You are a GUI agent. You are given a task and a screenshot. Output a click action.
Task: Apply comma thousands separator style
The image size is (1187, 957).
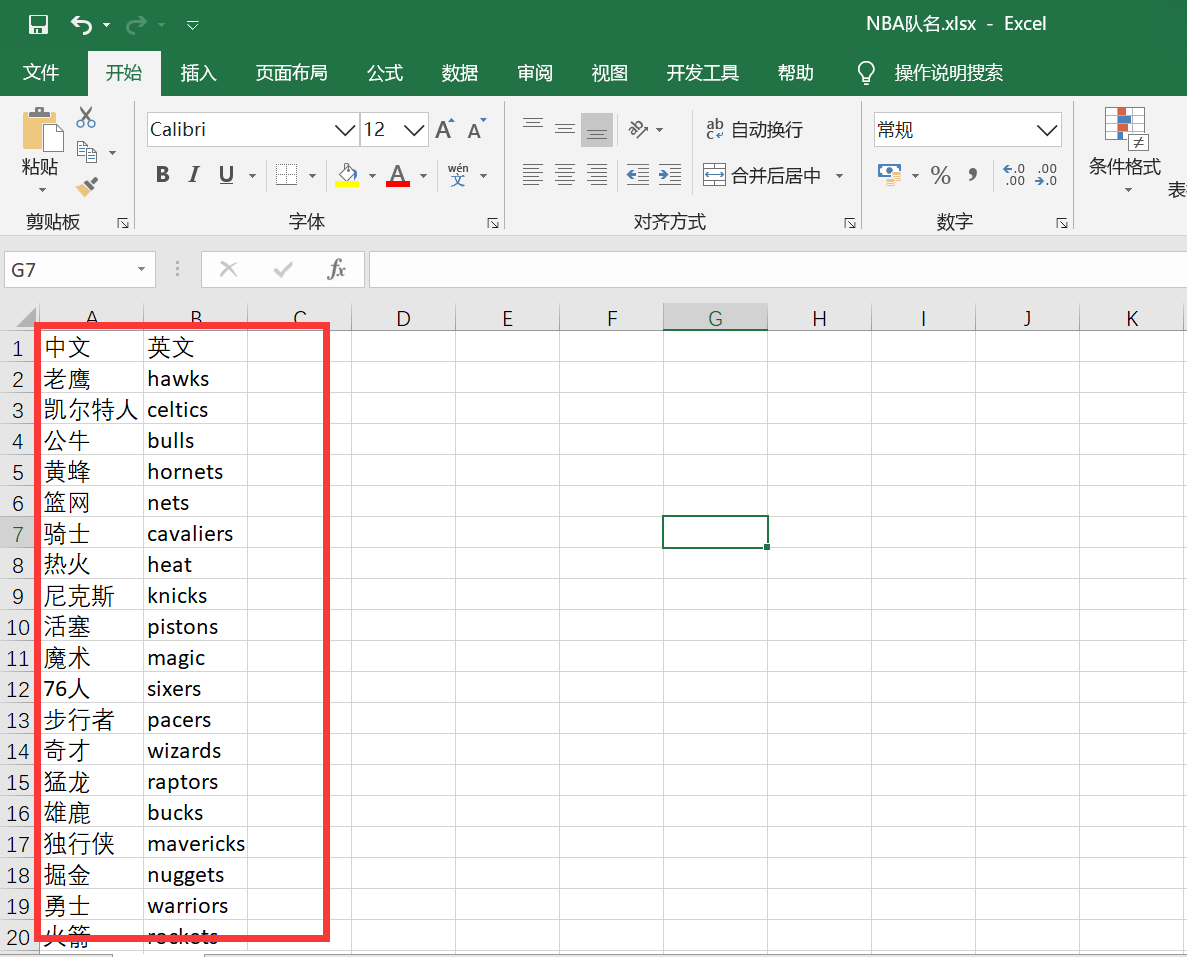coord(973,176)
